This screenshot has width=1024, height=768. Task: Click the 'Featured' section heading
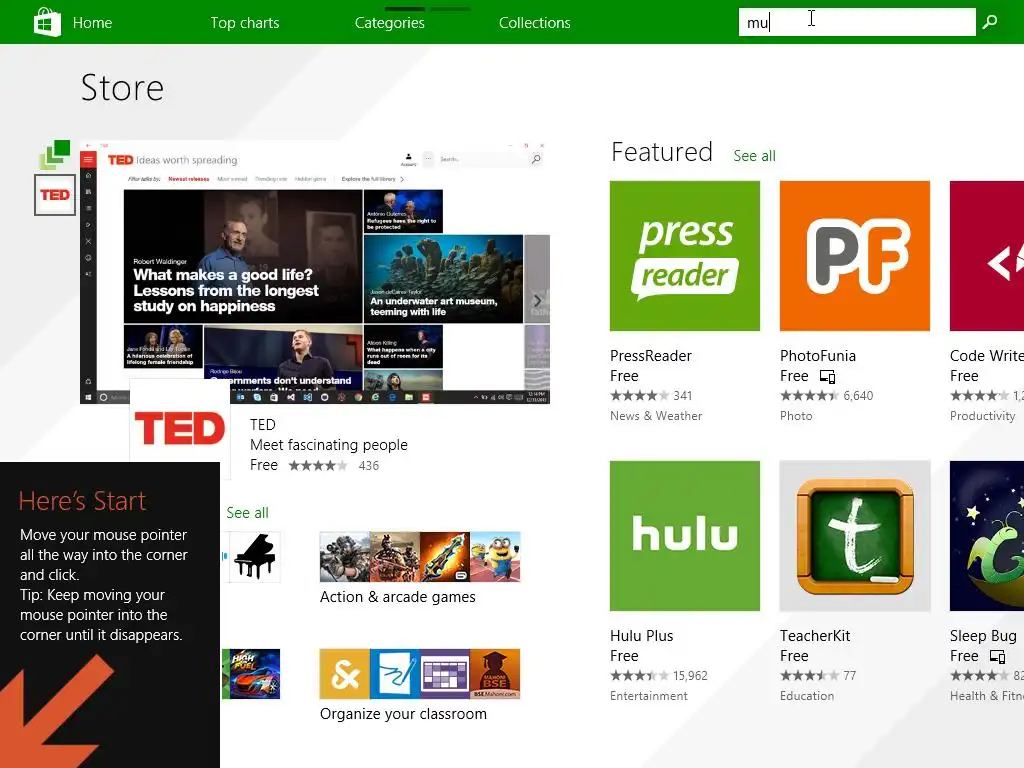(x=662, y=152)
